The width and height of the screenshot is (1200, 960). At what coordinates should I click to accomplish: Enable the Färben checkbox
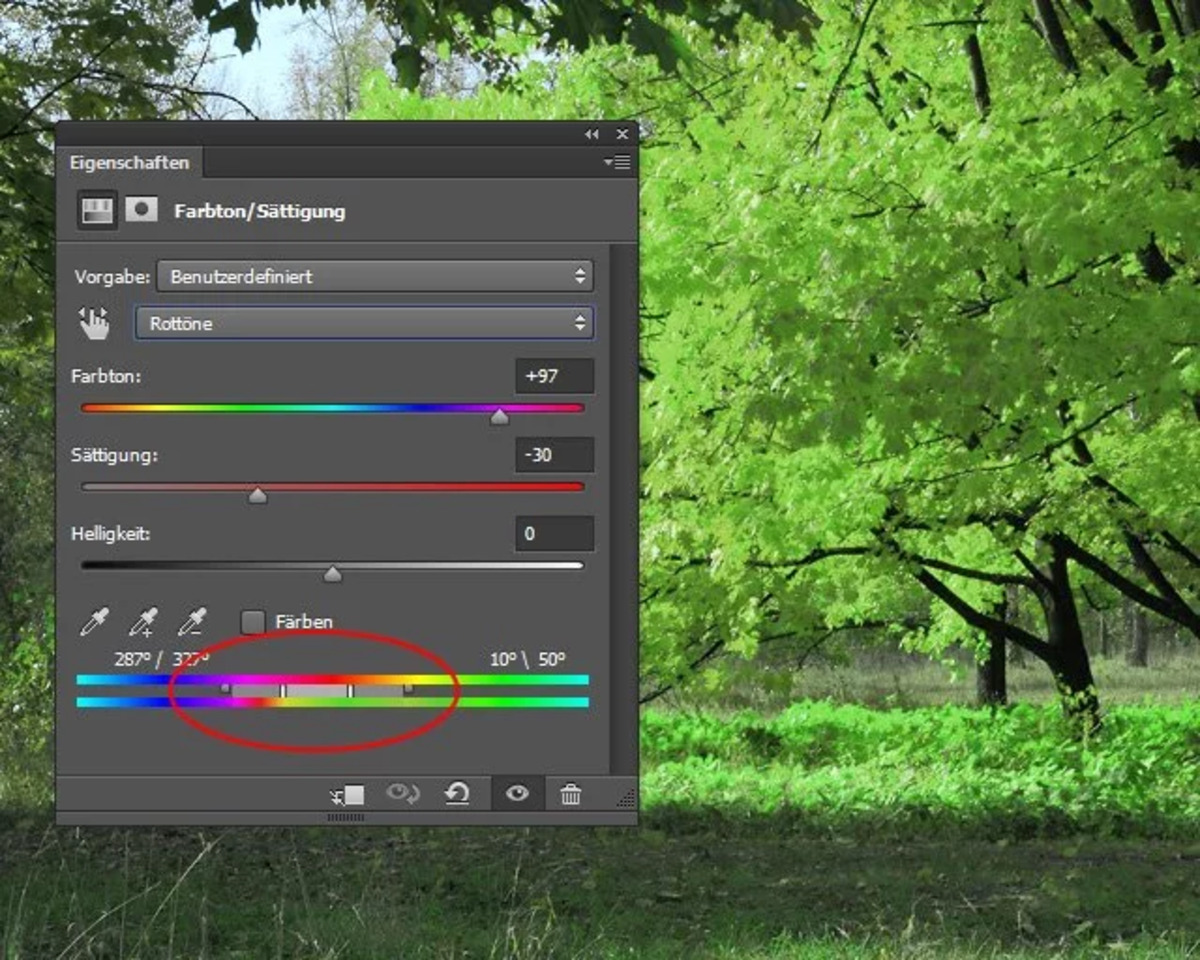coord(252,621)
